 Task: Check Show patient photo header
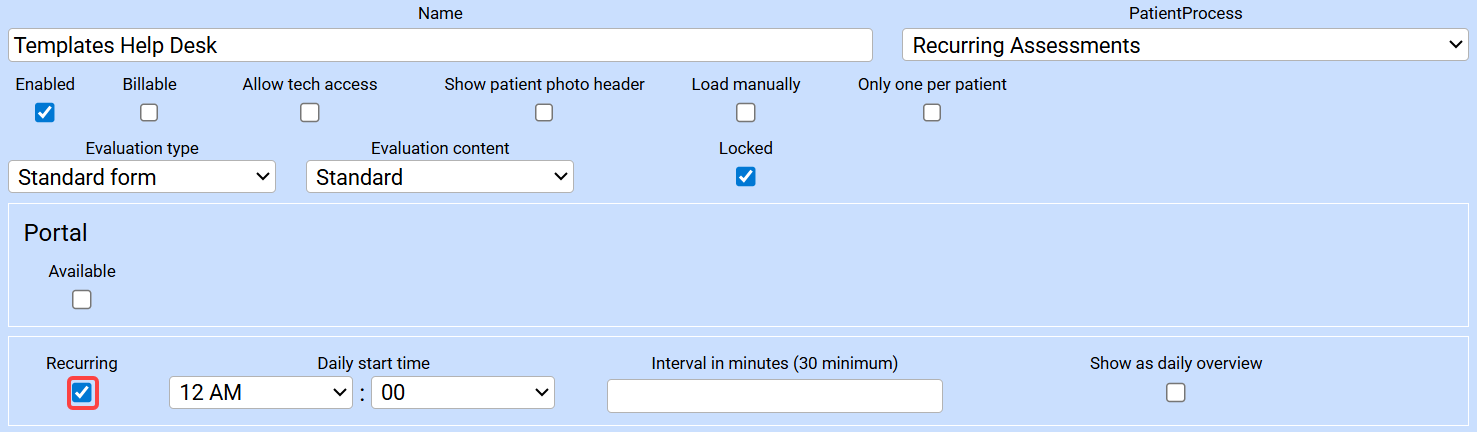pyautogui.click(x=544, y=113)
